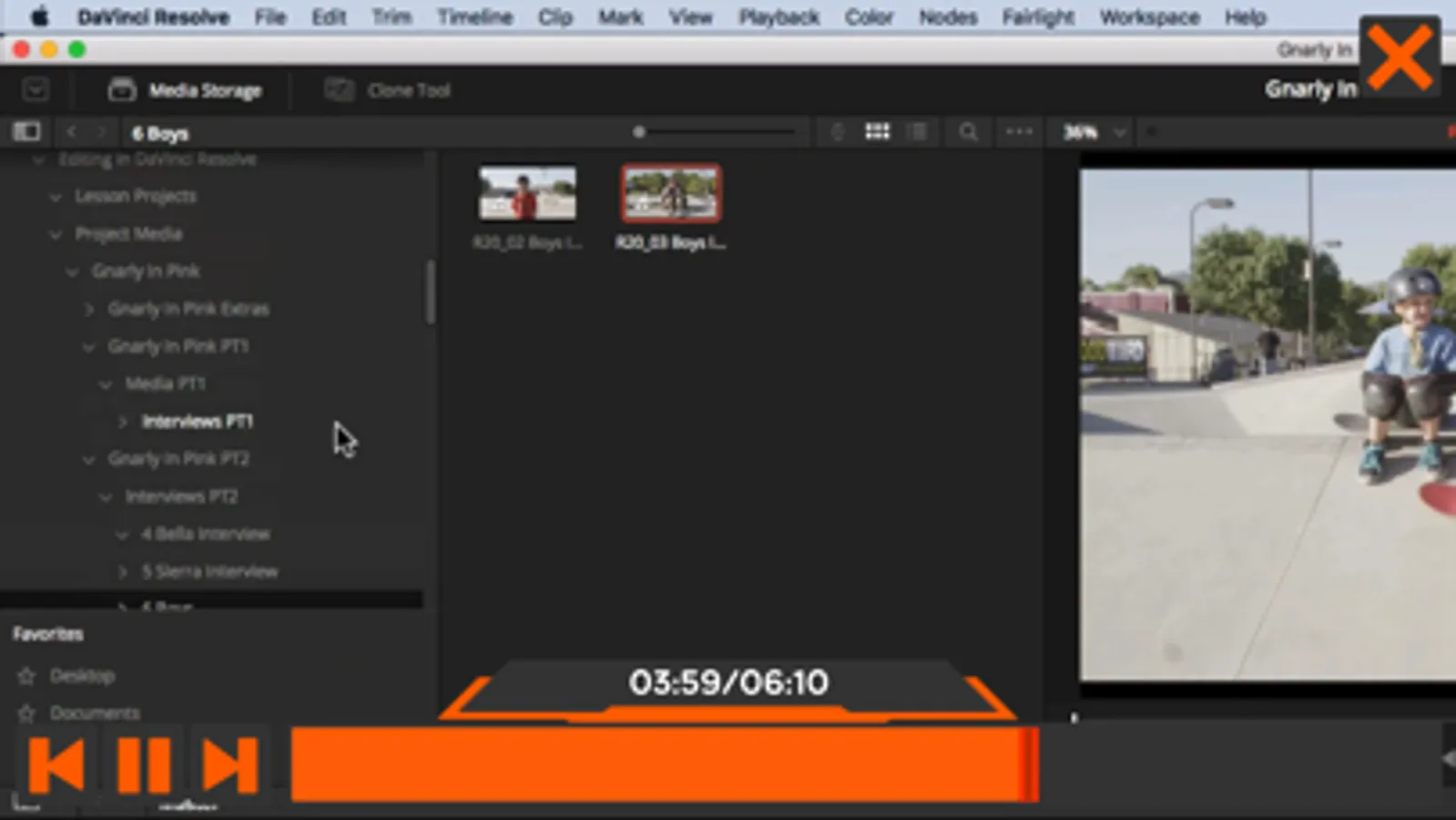
Task: Open the Trim menu
Action: point(392,16)
